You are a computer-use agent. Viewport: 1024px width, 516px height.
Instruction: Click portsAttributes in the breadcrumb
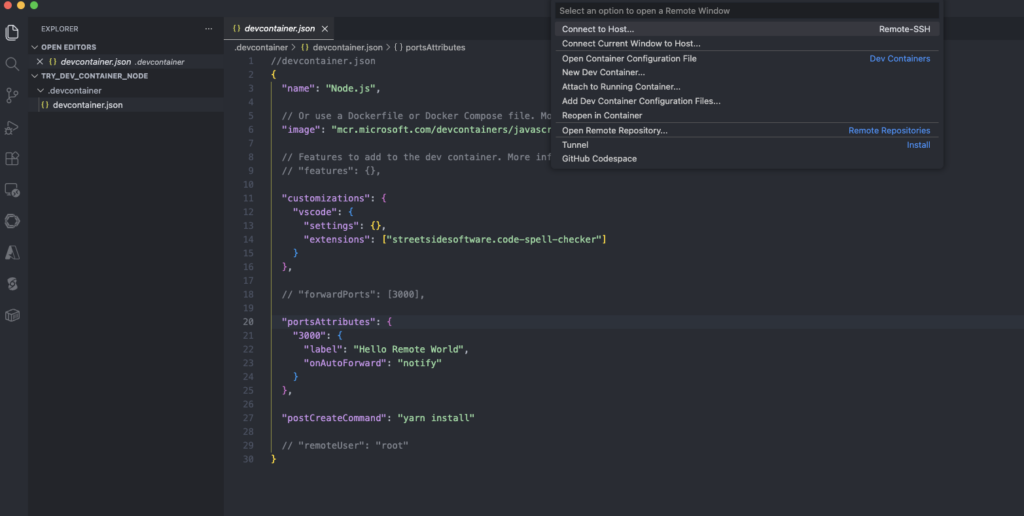coord(434,47)
